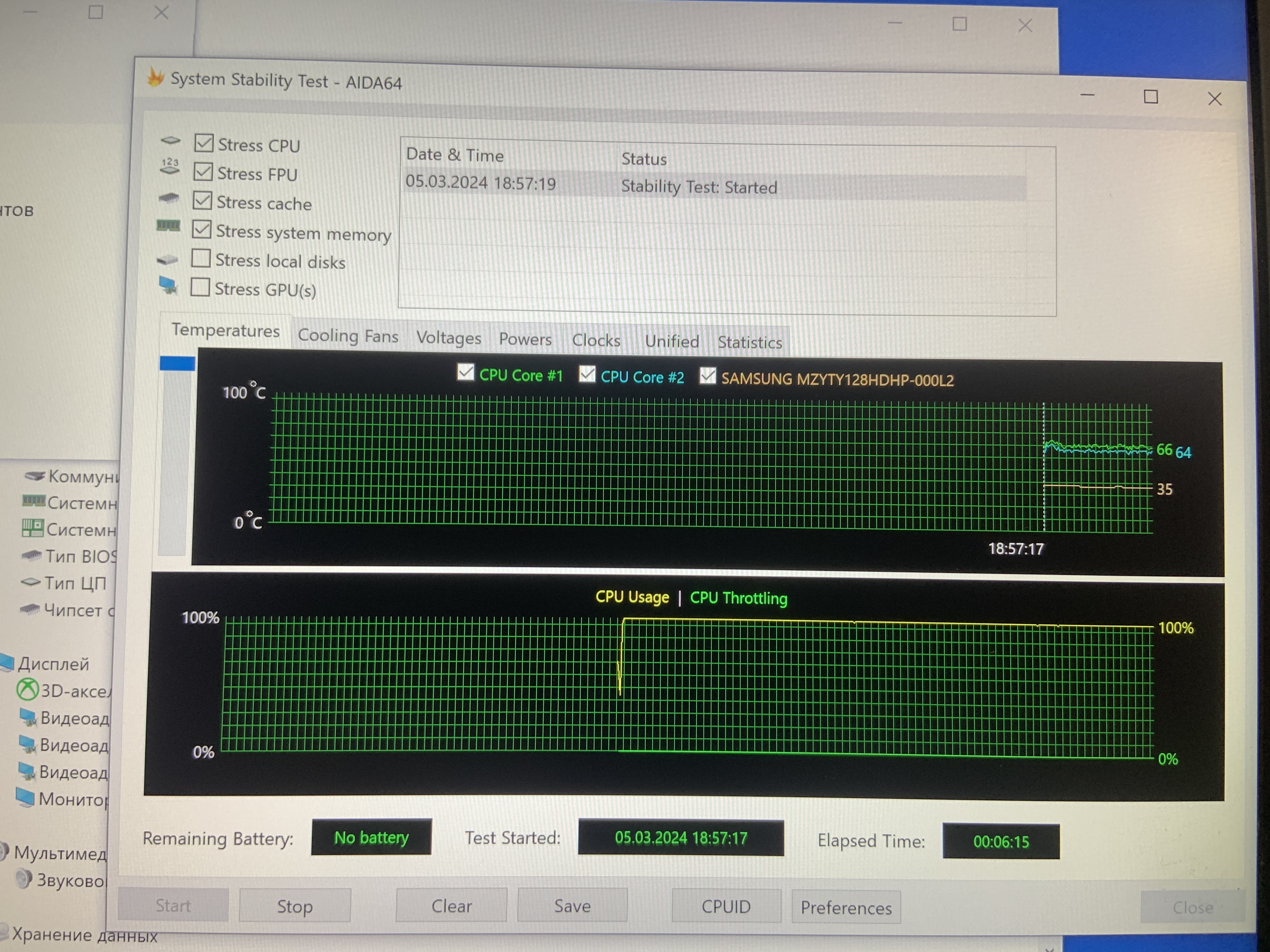Click the grayed Start button
This screenshot has height=952, width=1270.
click(173, 905)
